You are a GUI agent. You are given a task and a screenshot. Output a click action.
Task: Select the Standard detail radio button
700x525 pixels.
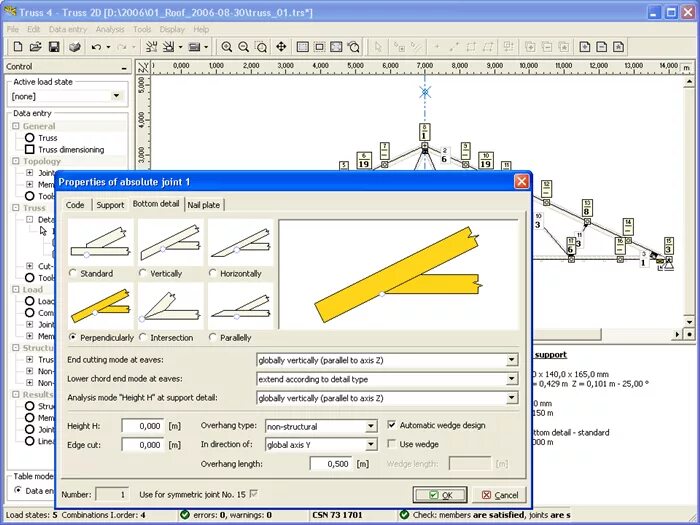coord(73,273)
